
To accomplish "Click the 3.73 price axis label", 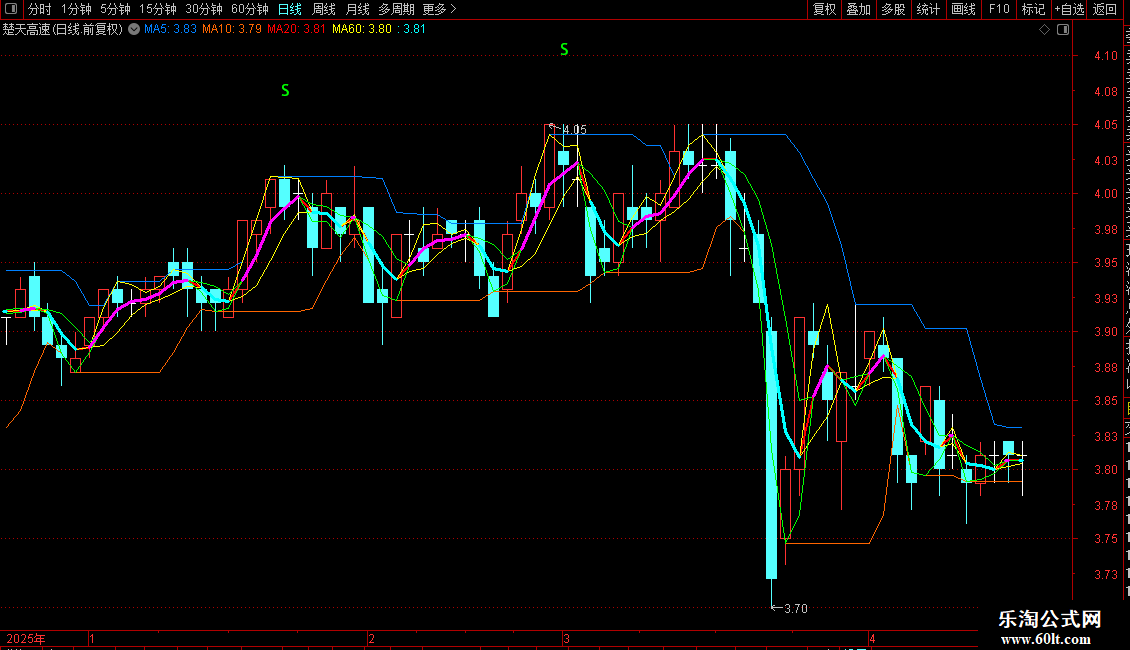I will 1105,575.
